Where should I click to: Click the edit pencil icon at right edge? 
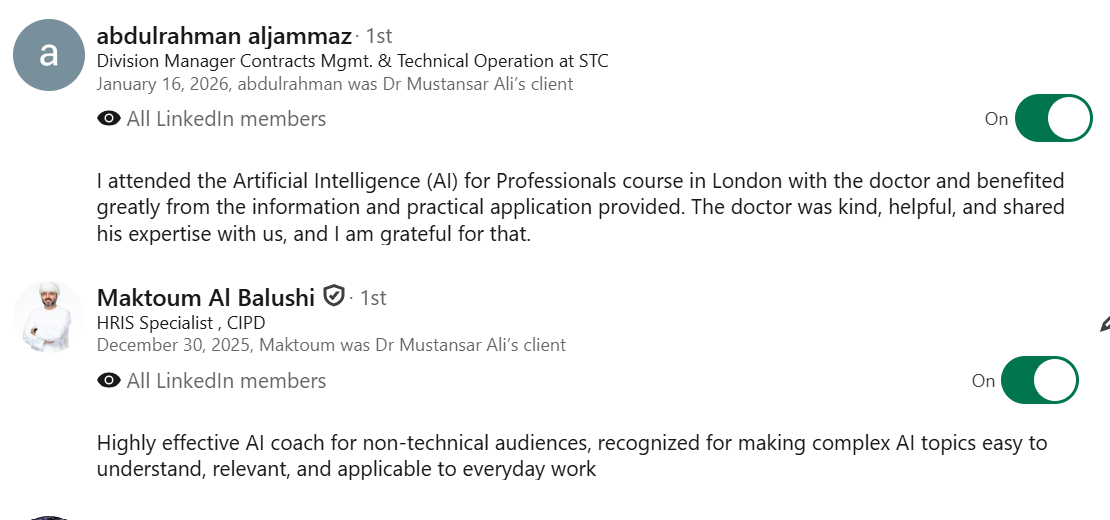(x=1103, y=323)
